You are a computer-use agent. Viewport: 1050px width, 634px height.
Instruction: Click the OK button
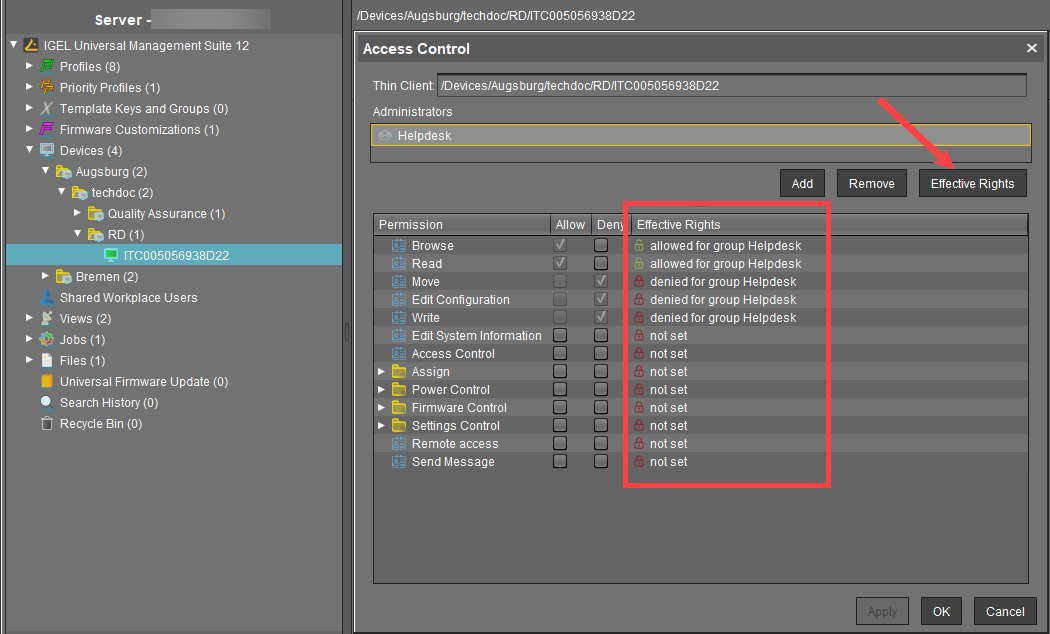[941, 611]
